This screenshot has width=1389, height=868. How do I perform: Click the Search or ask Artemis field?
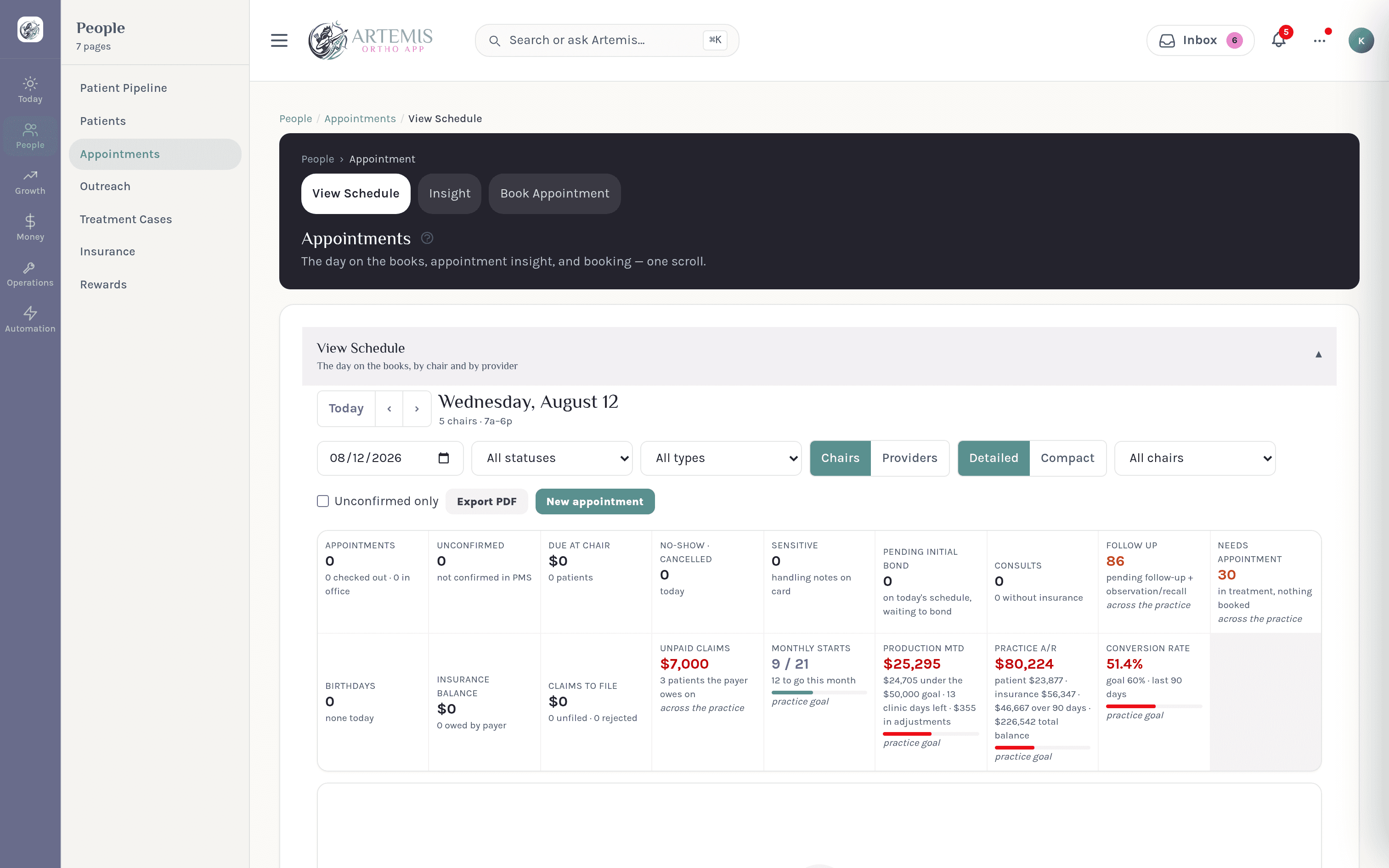pos(607,40)
